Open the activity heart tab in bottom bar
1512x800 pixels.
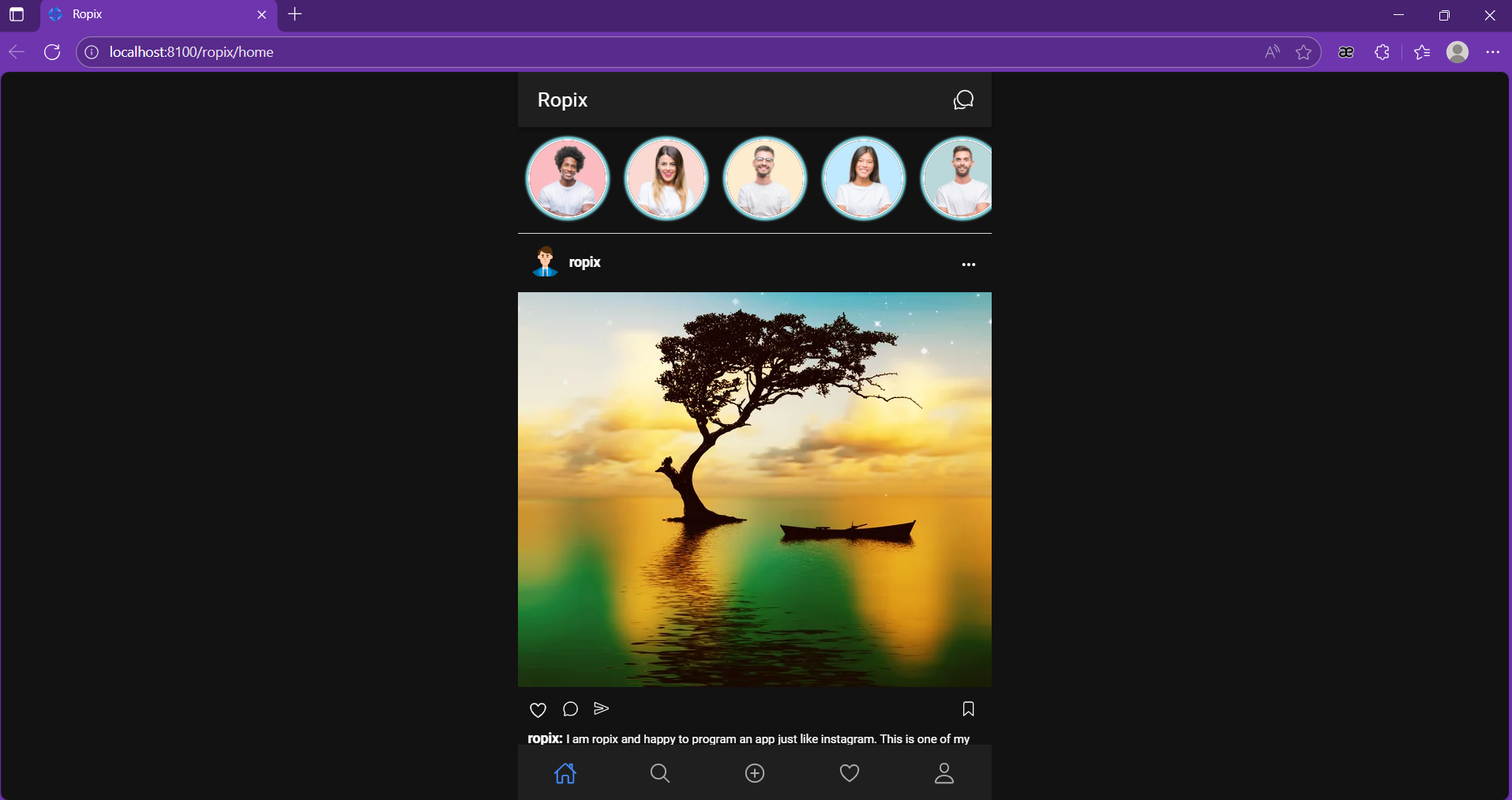pyautogui.click(x=850, y=773)
